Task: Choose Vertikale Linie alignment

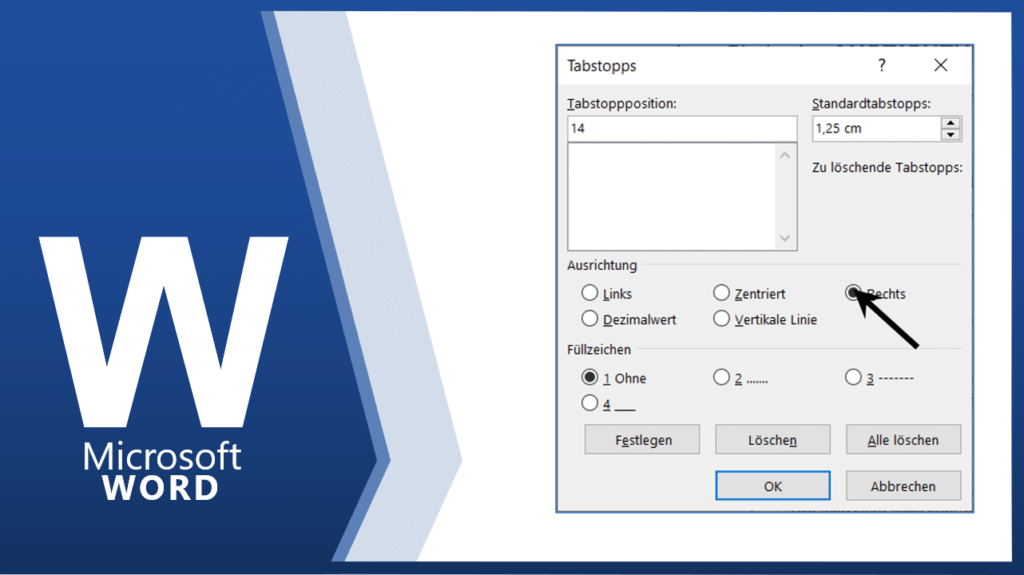Action: click(721, 319)
